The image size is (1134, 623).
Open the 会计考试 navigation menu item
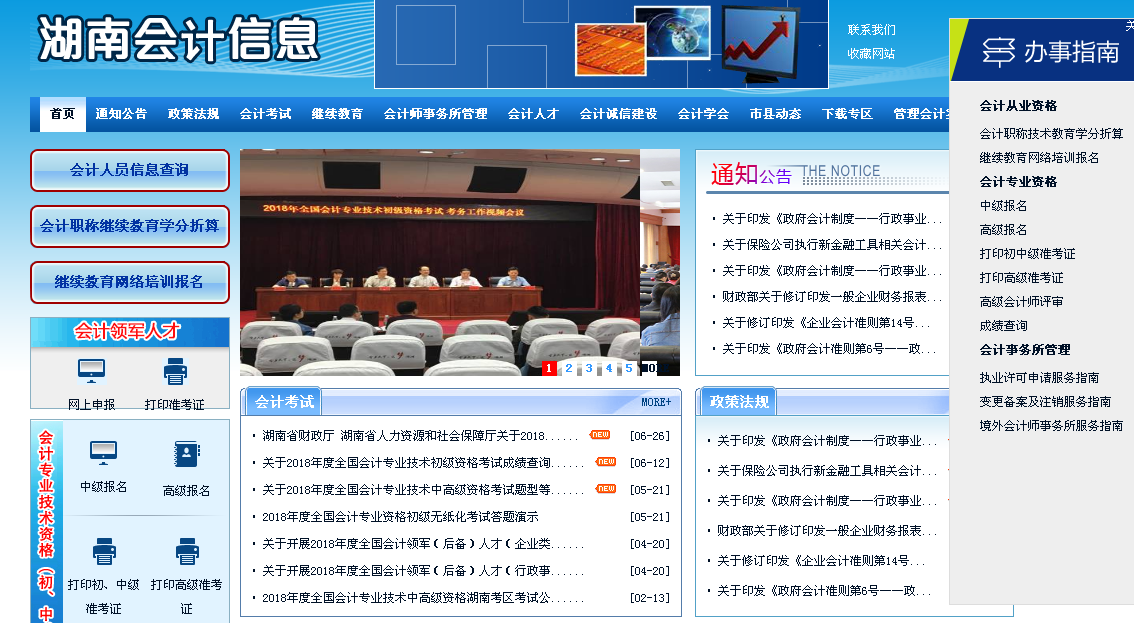[265, 114]
